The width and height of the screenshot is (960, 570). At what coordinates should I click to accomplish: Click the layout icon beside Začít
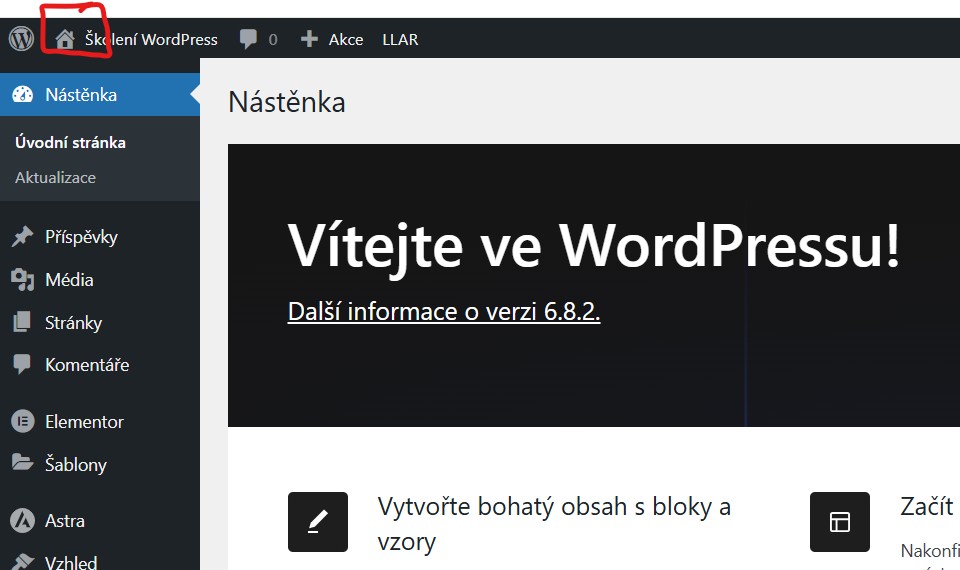(x=840, y=522)
